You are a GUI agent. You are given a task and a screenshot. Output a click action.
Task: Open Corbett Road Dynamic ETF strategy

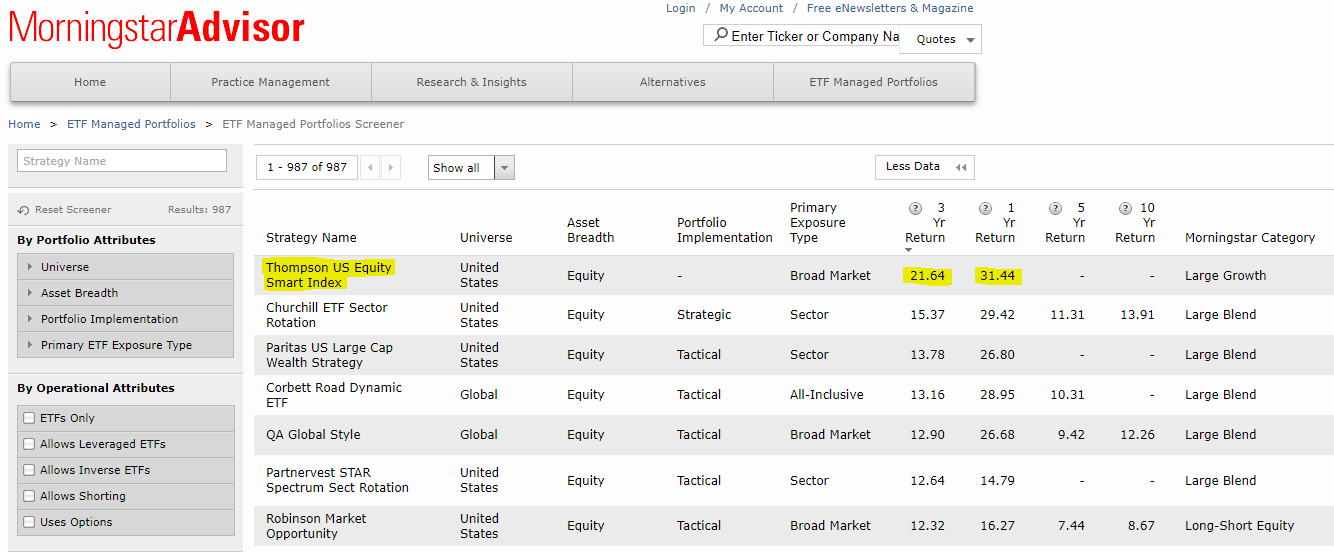click(x=334, y=395)
